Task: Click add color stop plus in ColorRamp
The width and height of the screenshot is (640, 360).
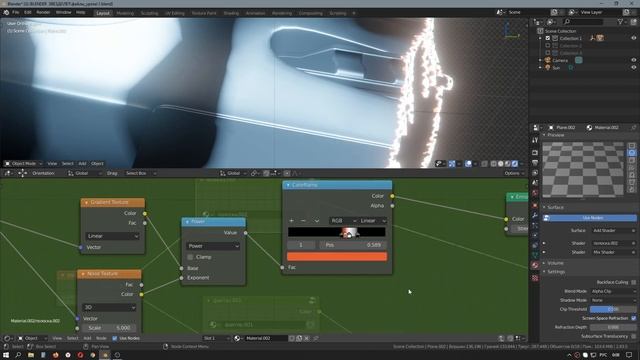Action: click(291, 220)
